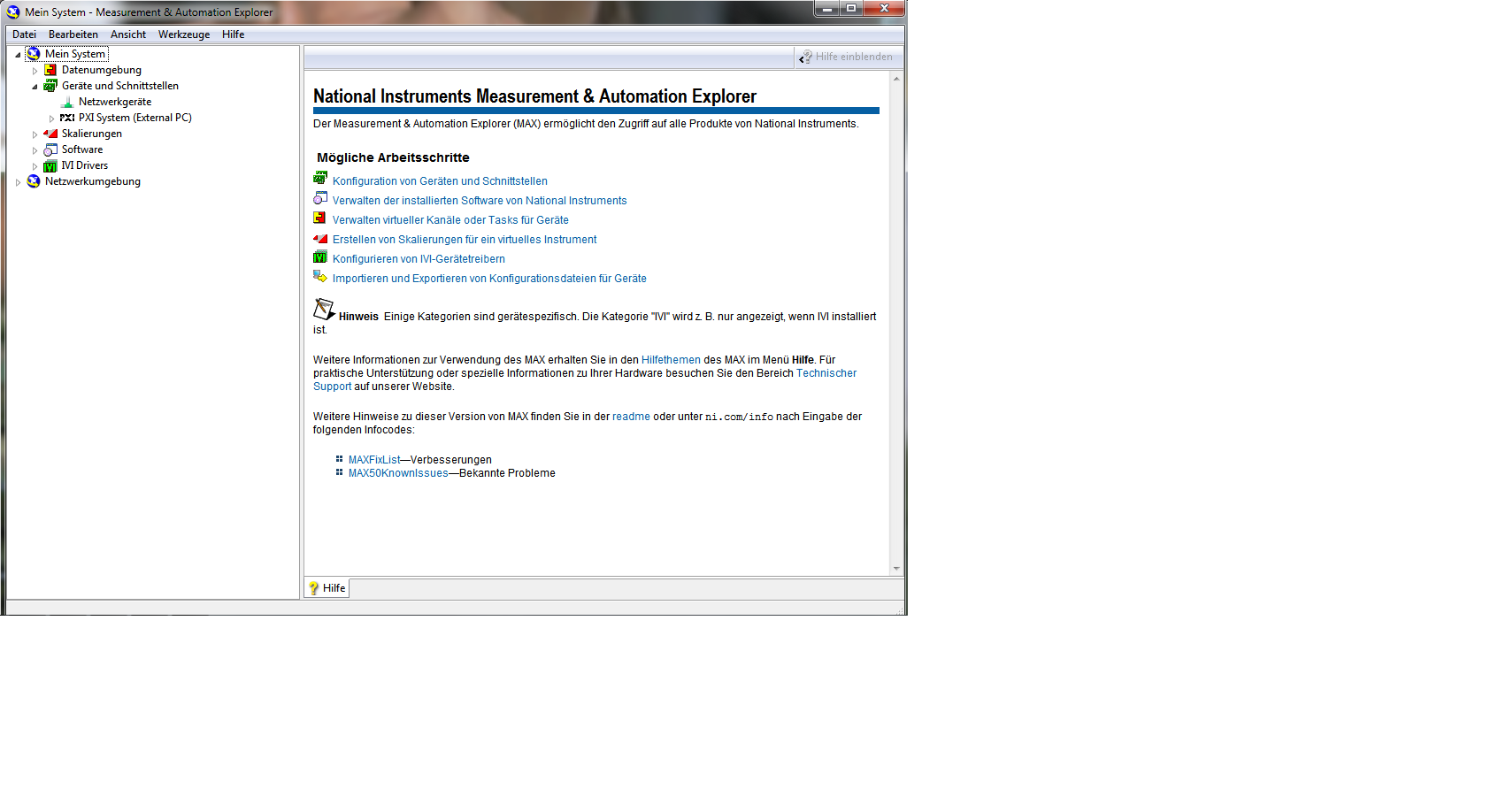This screenshot has width=1506, height=812.
Task: Click icon beside Erstellen von Skalierungen link
Action: pos(320,238)
